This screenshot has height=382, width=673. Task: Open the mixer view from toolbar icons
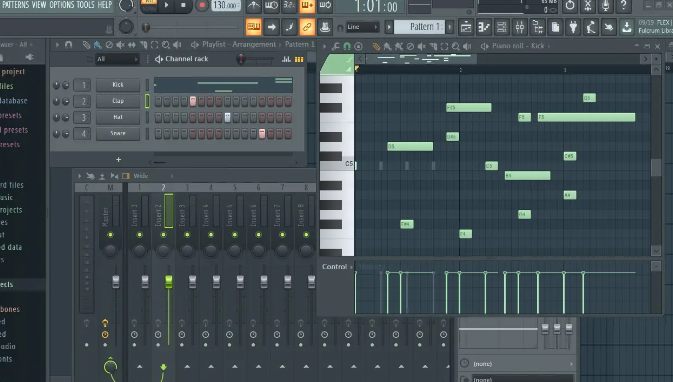pyautogui.click(x=519, y=27)
